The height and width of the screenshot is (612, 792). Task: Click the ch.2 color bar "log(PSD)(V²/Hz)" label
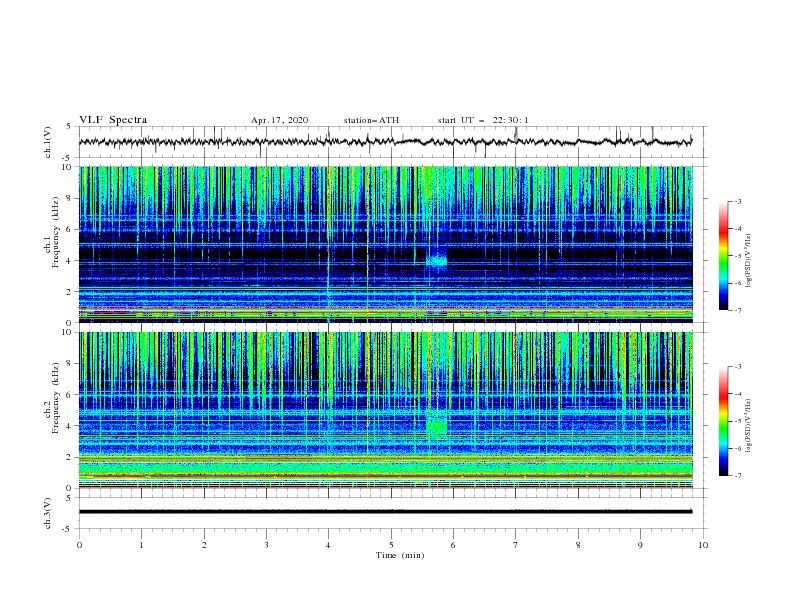(749, 426)
